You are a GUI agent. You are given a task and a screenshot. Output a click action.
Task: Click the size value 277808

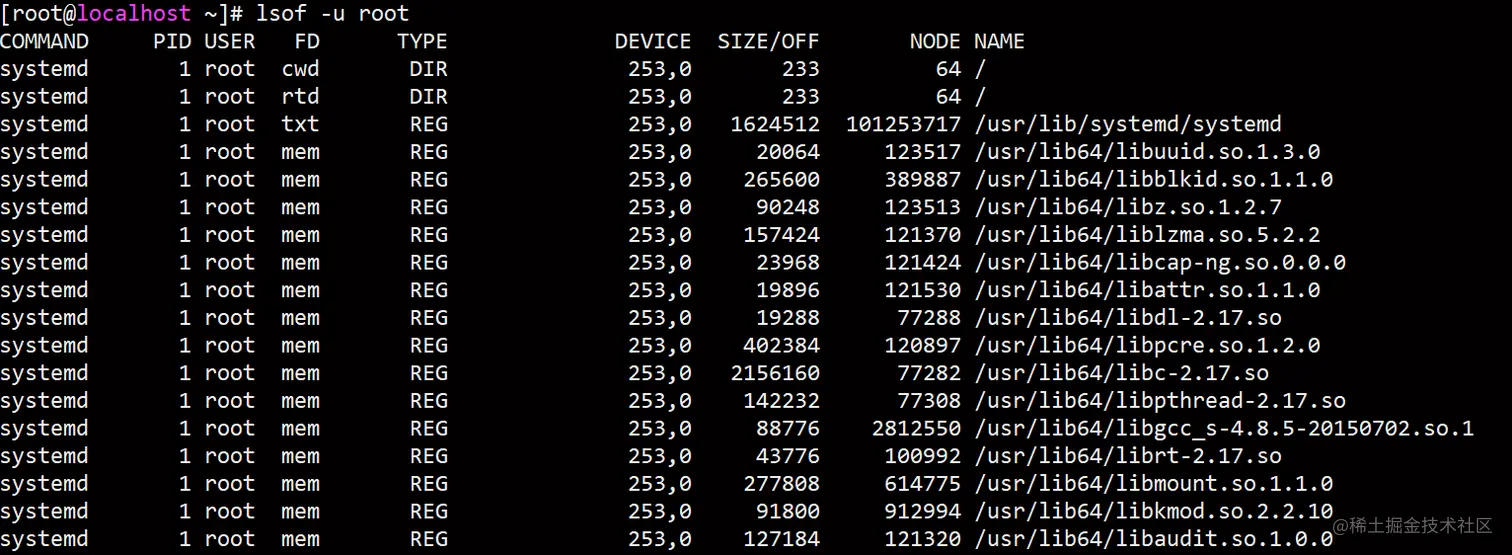[781, 484]
